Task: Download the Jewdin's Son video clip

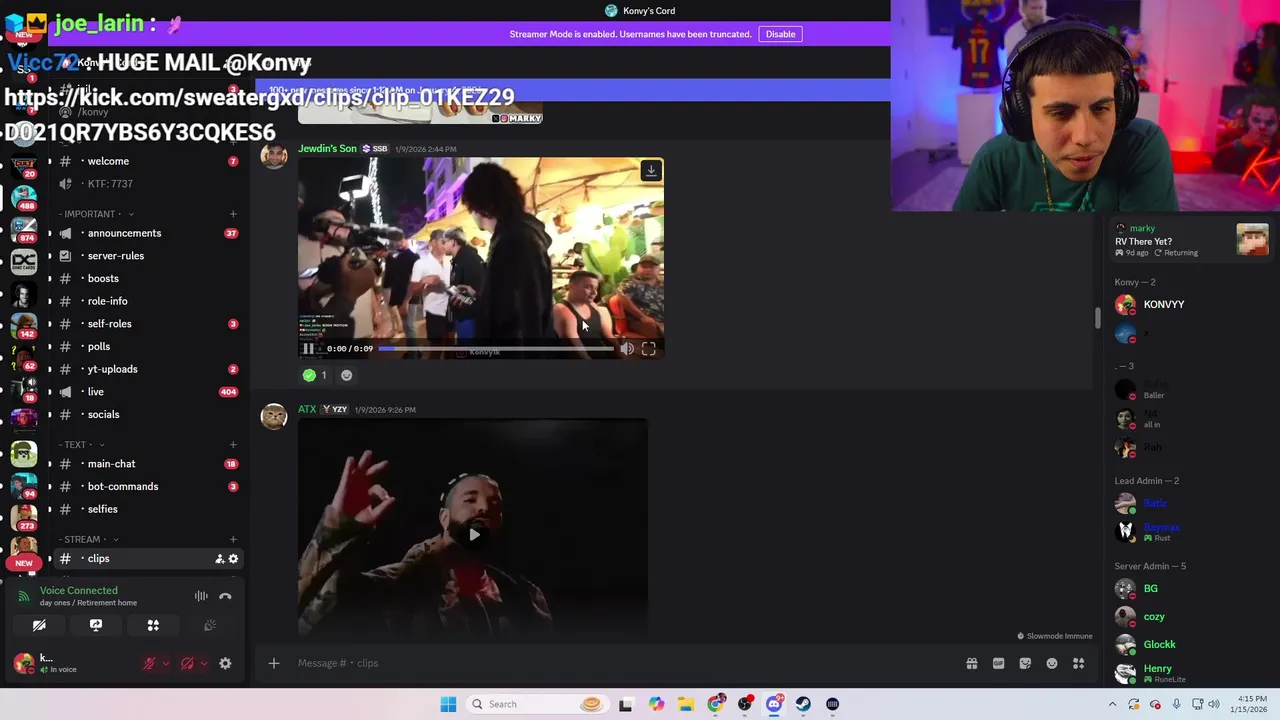Action: tap(651, 171)
